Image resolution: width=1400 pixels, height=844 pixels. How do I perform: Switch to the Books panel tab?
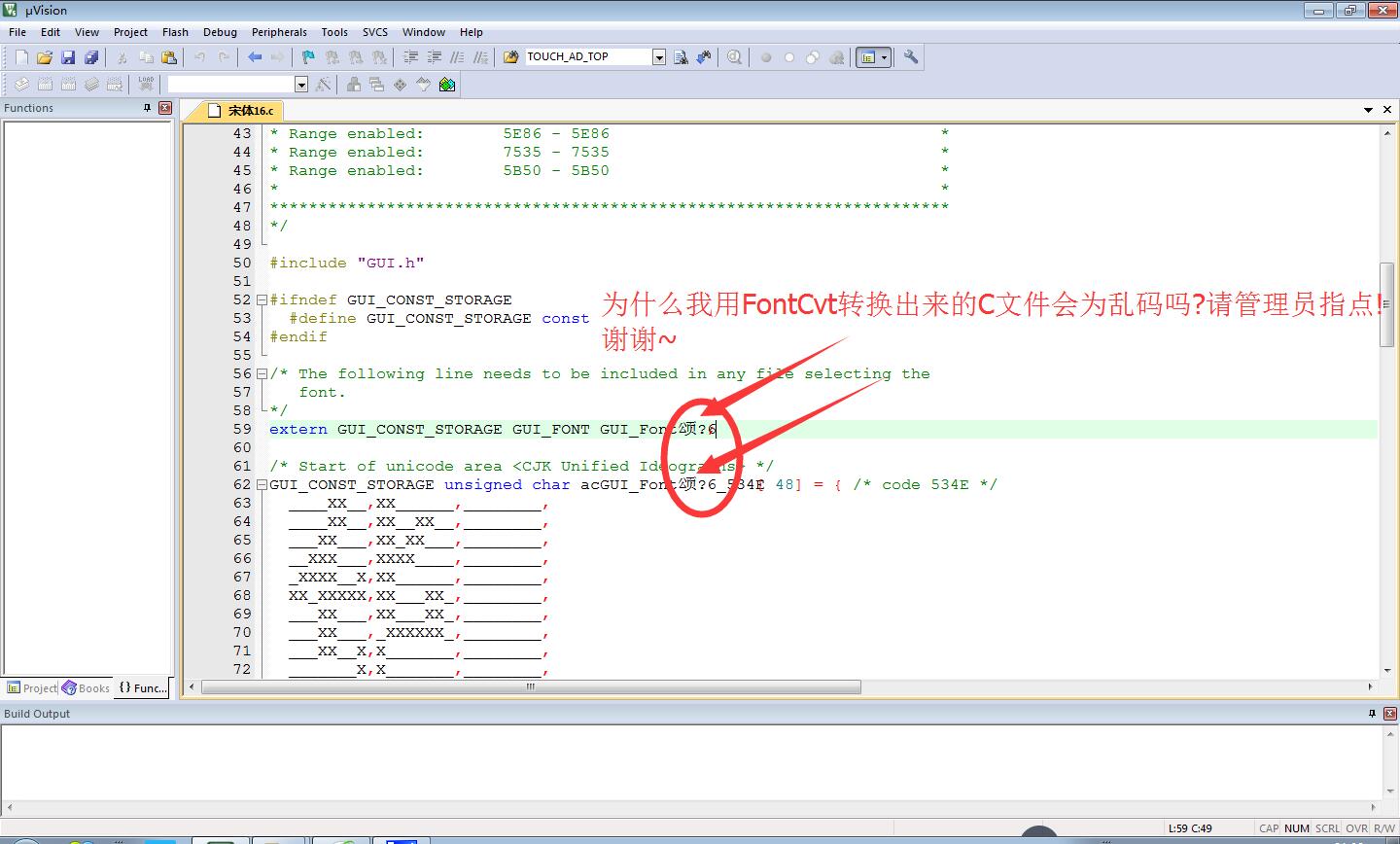click(x=87, y=687)
